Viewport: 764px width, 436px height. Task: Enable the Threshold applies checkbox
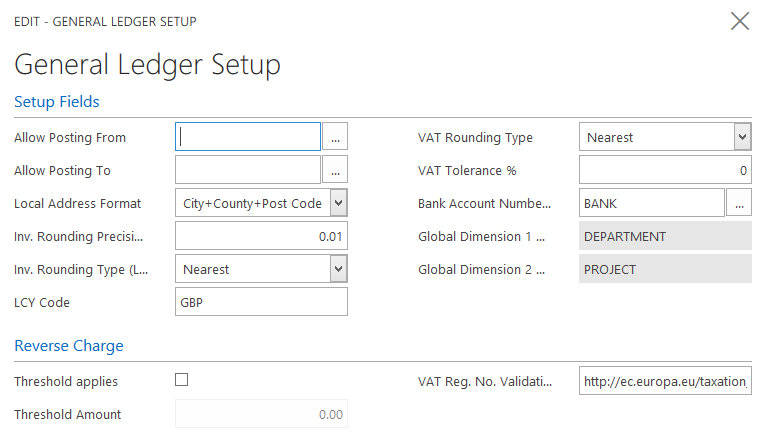(x=182, y=380)
